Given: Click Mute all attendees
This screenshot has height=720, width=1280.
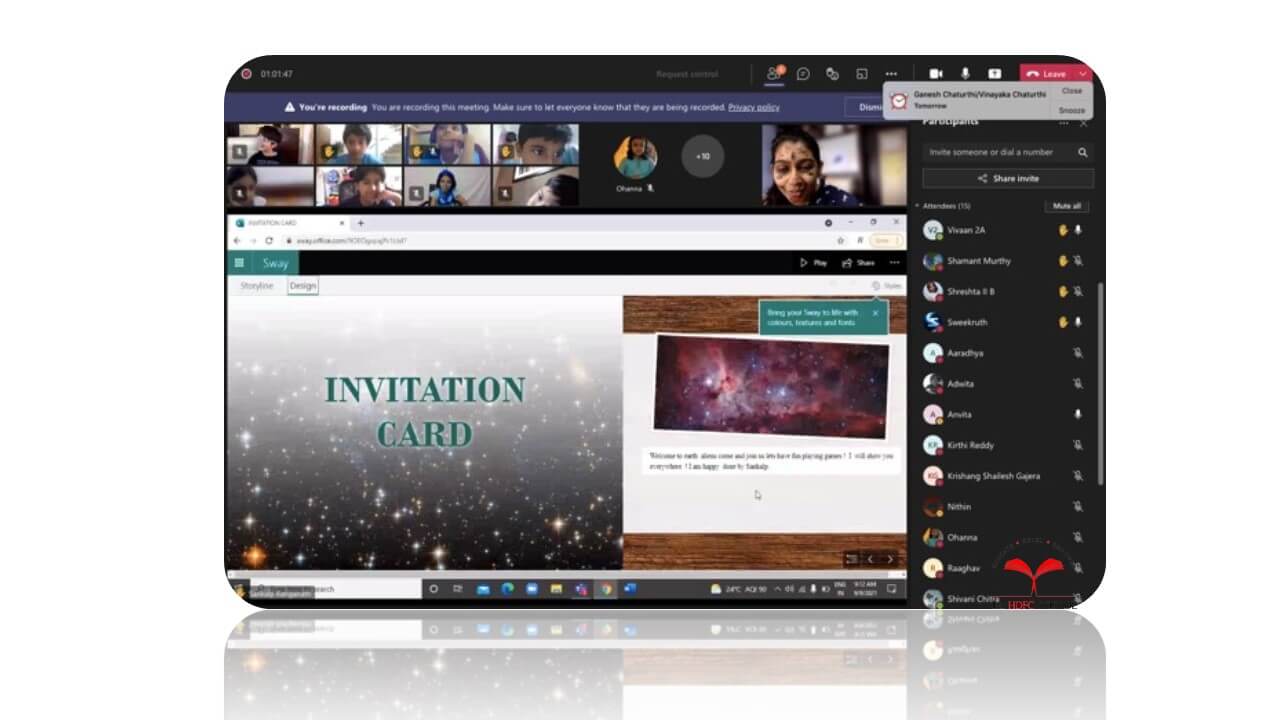Looking at the screenshot, I should tap(1067, 206).
